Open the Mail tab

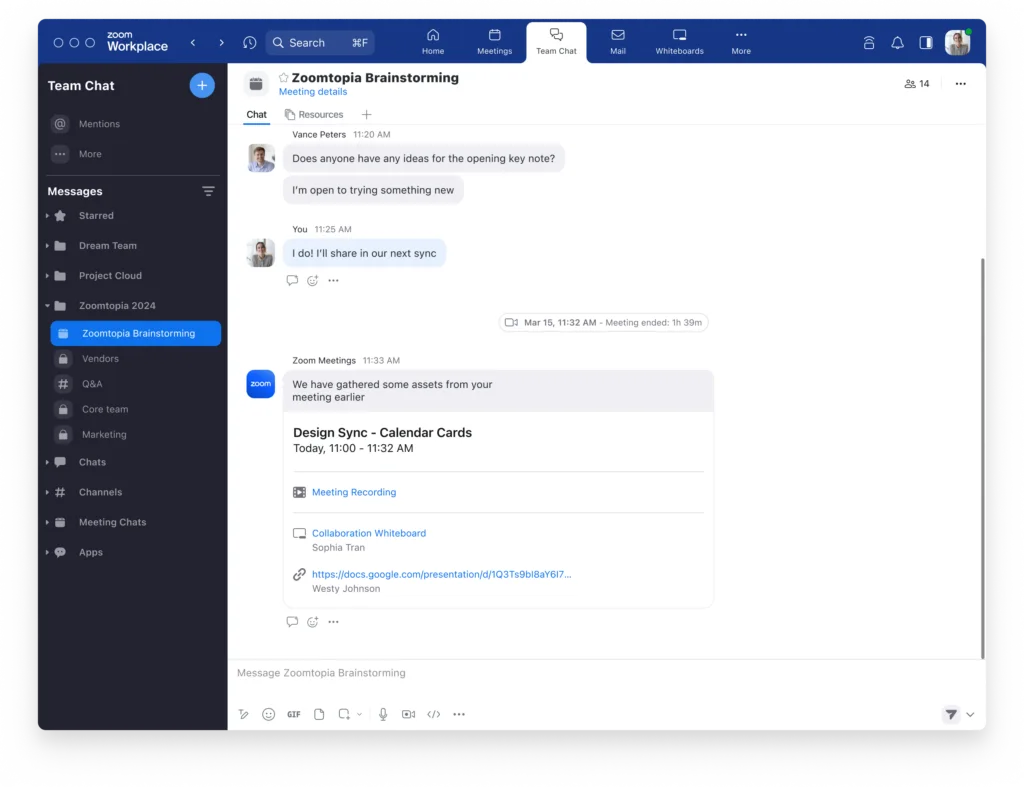618,42
